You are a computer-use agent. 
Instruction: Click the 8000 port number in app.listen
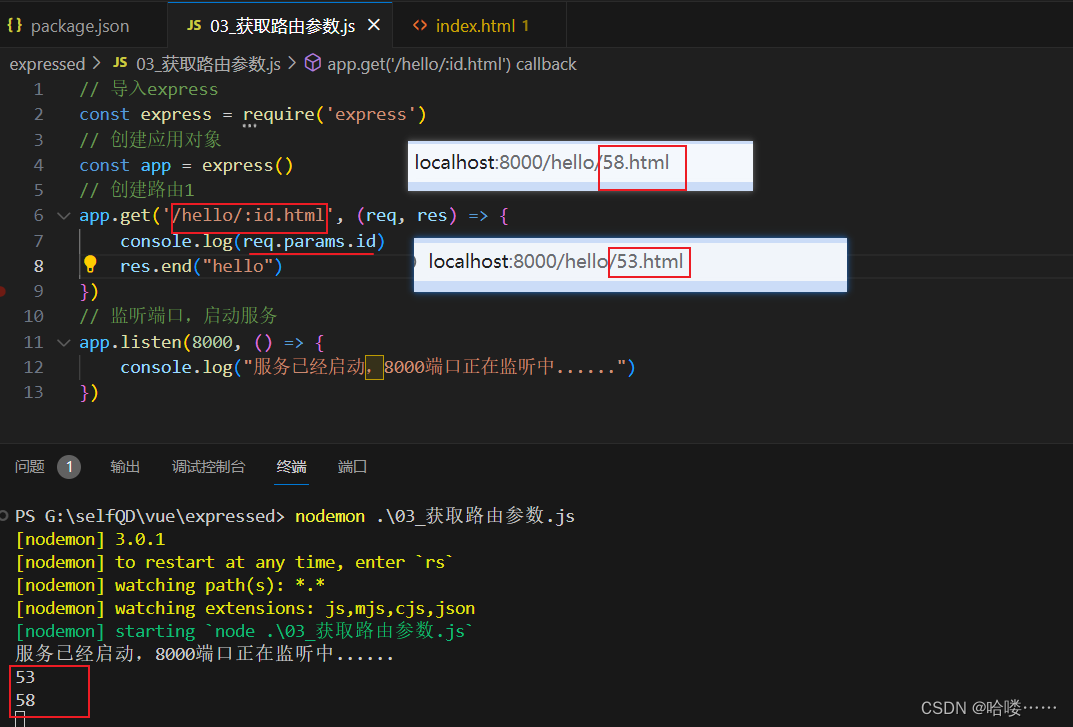[212, 342]
